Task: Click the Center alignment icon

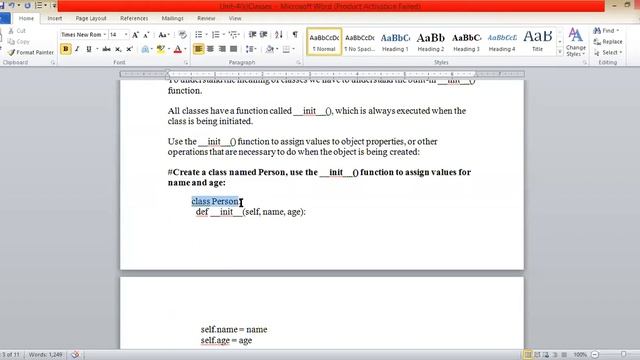Action: click(210, 49)
